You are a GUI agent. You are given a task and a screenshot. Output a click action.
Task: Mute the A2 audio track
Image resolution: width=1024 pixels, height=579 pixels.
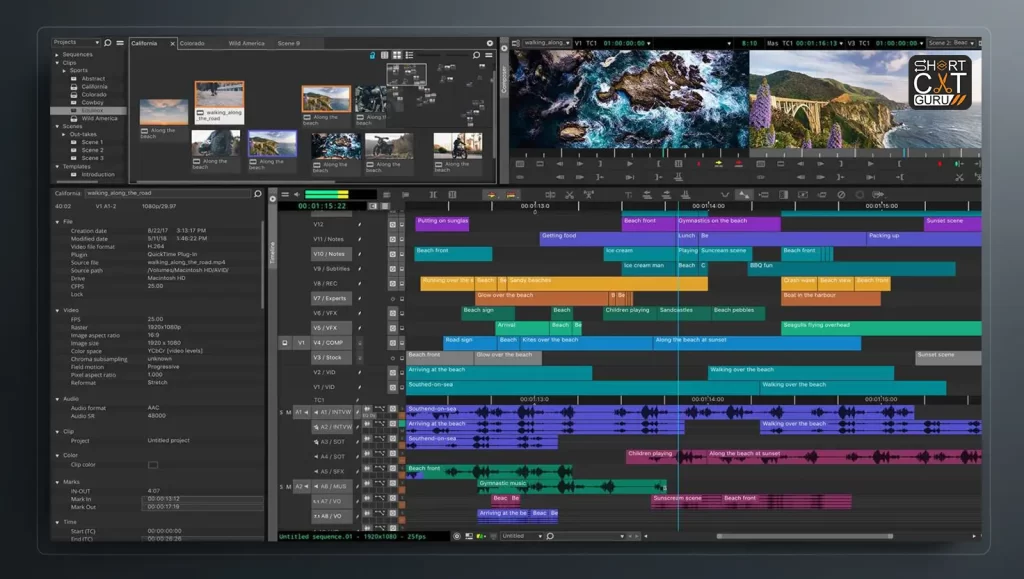click(289, 487)
